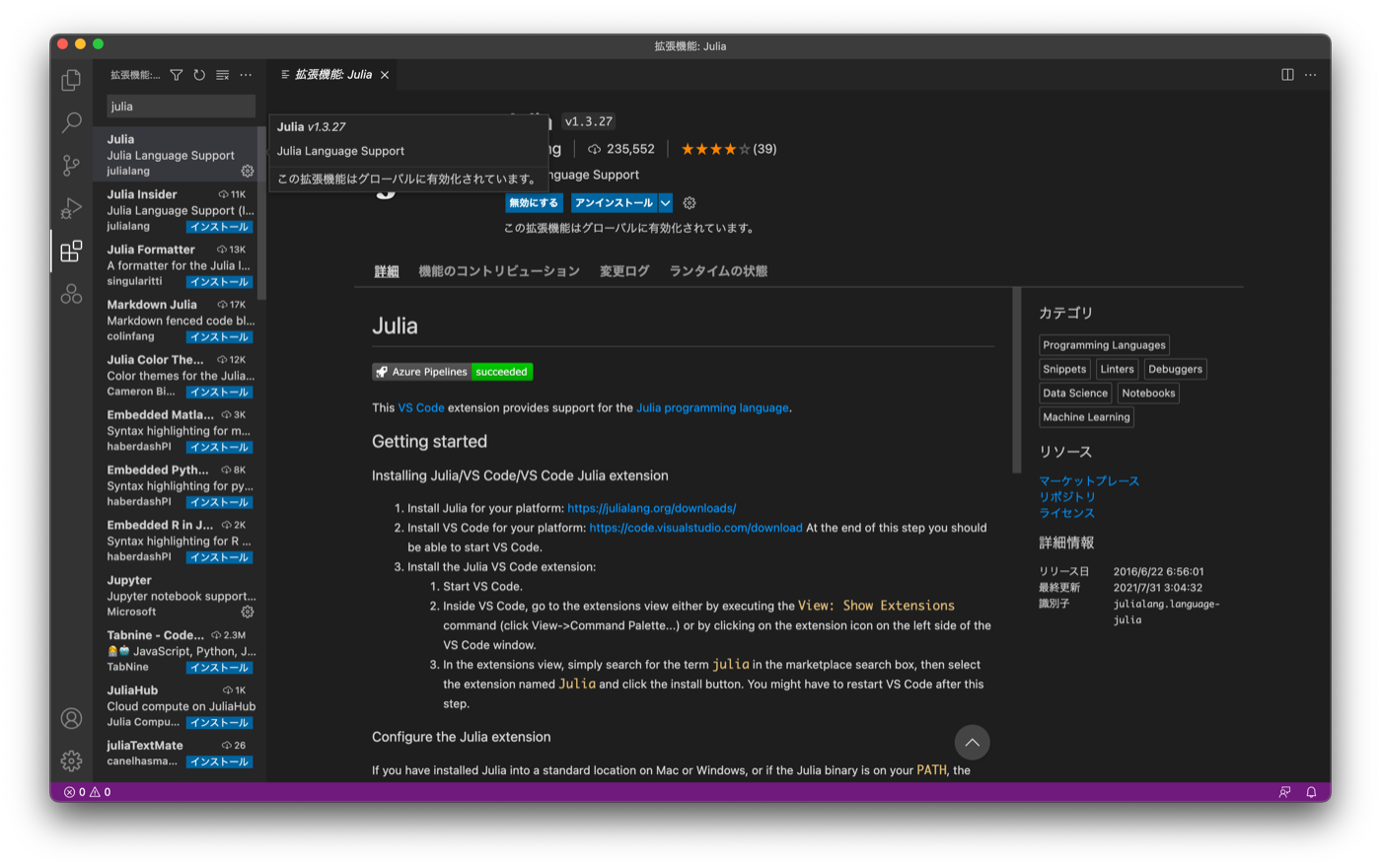Open julialang.org downloads link
This screenshot has width=1381, height=868.
point(651,508)
